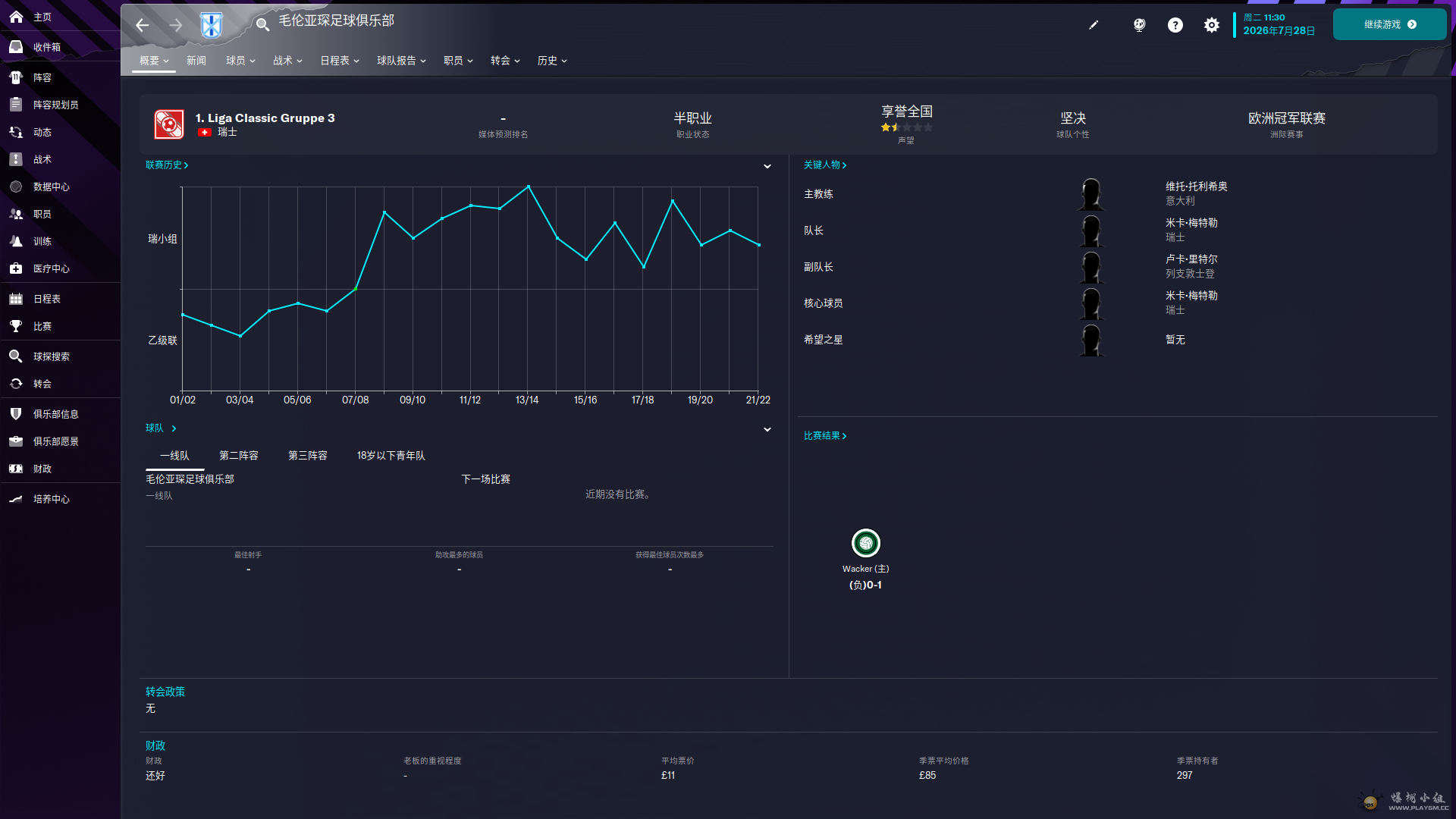Open the 日程表 schedule top dropdown

point(340,61)
